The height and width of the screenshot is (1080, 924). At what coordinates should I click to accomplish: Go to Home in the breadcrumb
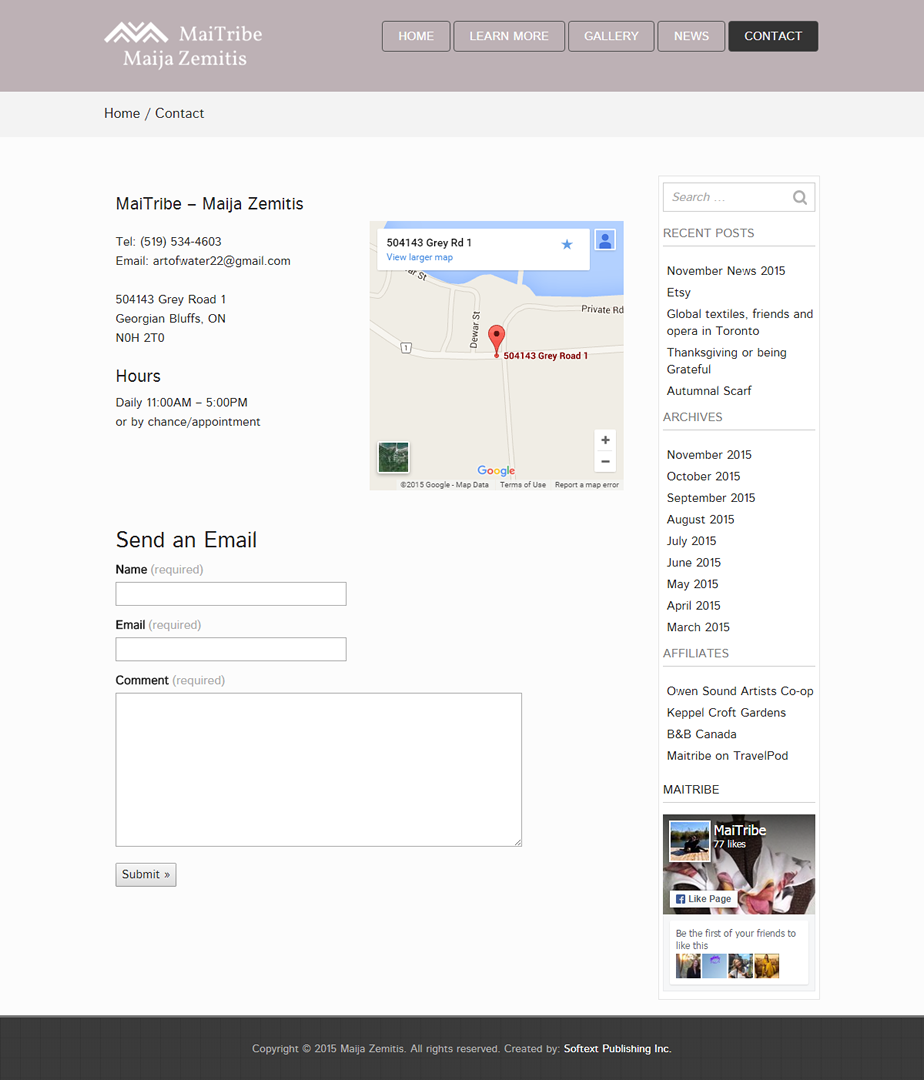coord(122,114)
